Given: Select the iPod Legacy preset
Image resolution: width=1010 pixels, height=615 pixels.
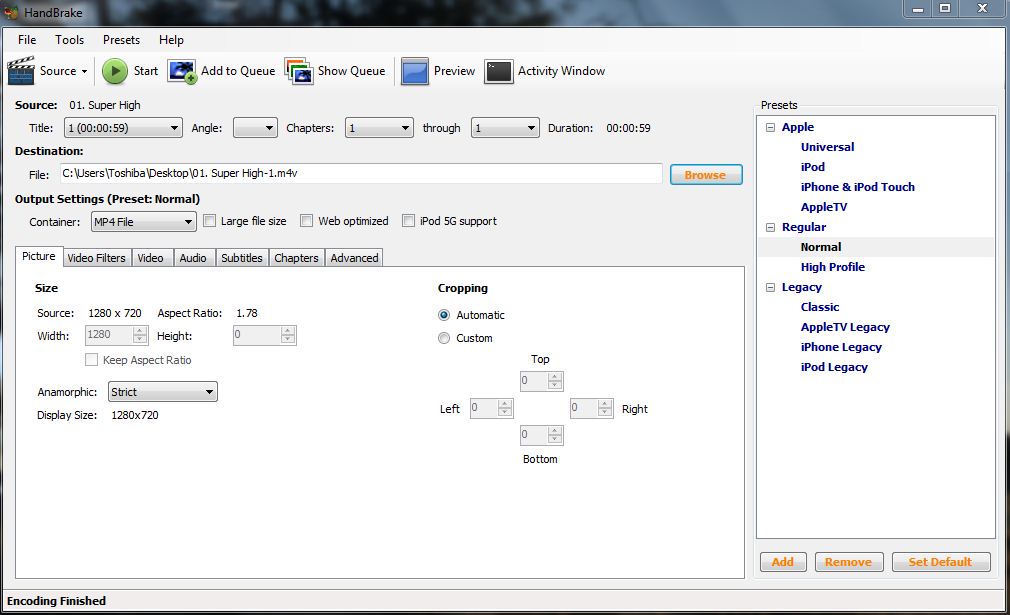Looking at the screenshot, I should point(834,367).
